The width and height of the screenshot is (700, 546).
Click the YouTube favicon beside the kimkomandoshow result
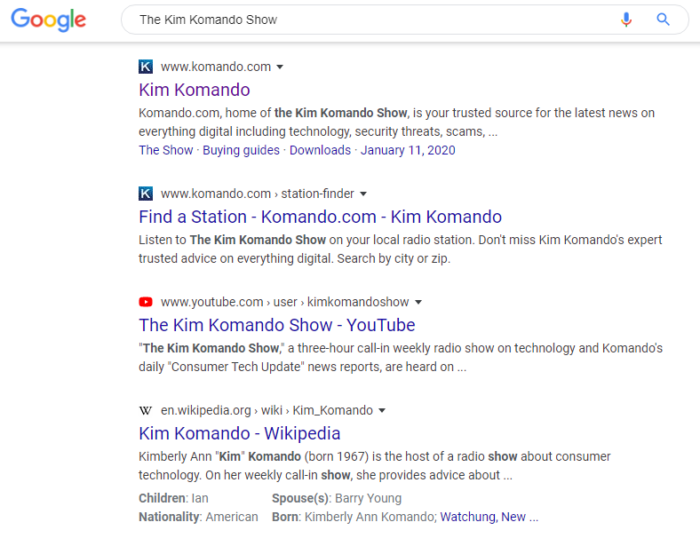point(146,302)
